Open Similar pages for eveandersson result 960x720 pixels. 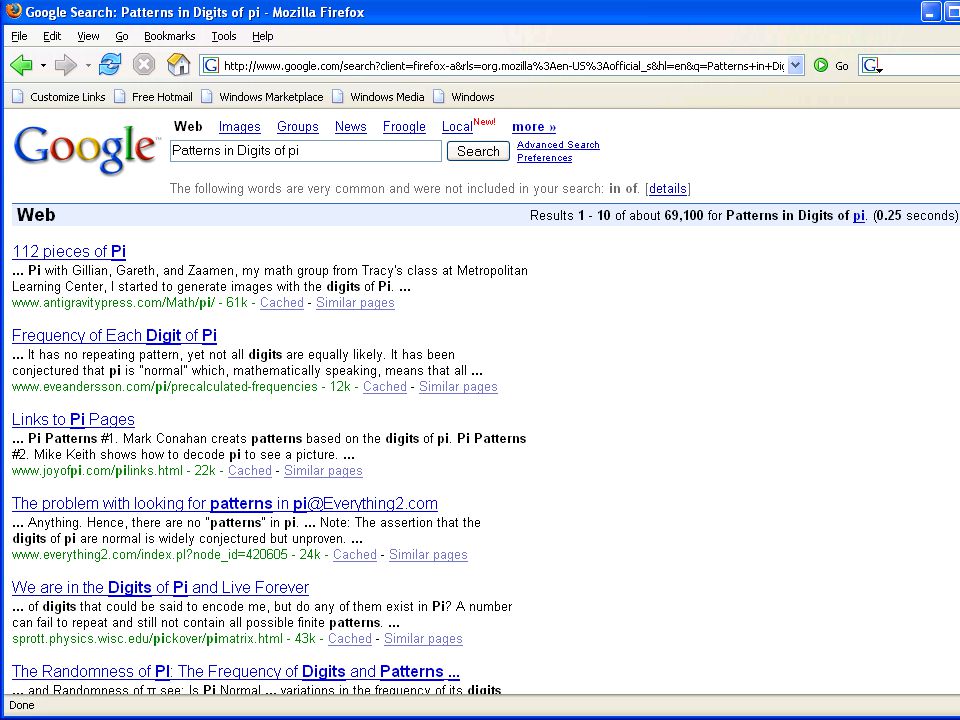pos(458,386)
